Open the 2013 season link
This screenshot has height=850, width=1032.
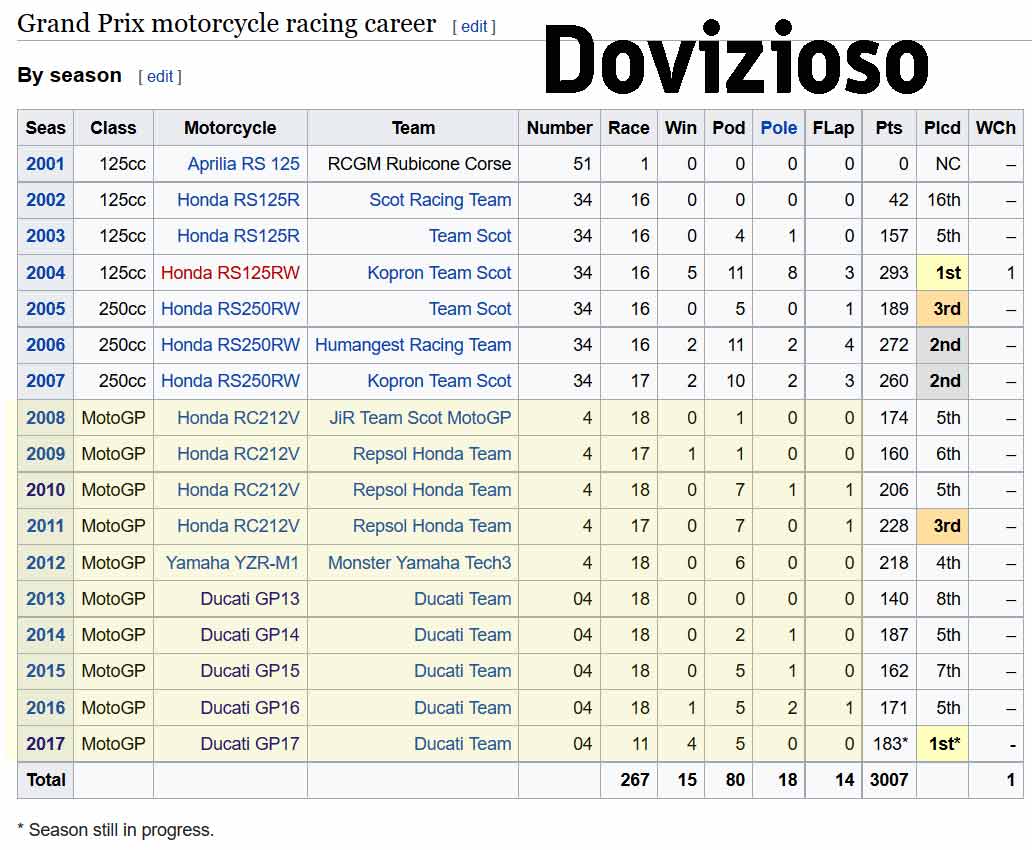pyautogui.click(x=45, y=599)
